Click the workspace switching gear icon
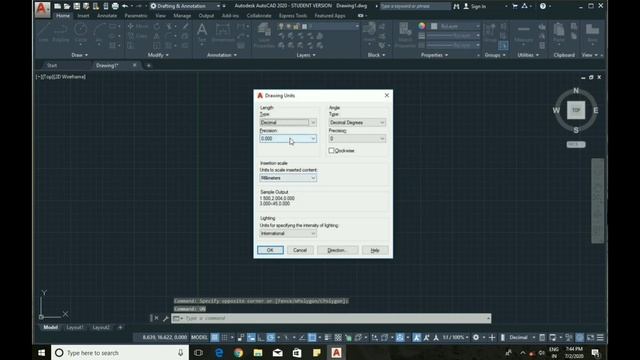 pyautogui.click(x=476, y=338)
